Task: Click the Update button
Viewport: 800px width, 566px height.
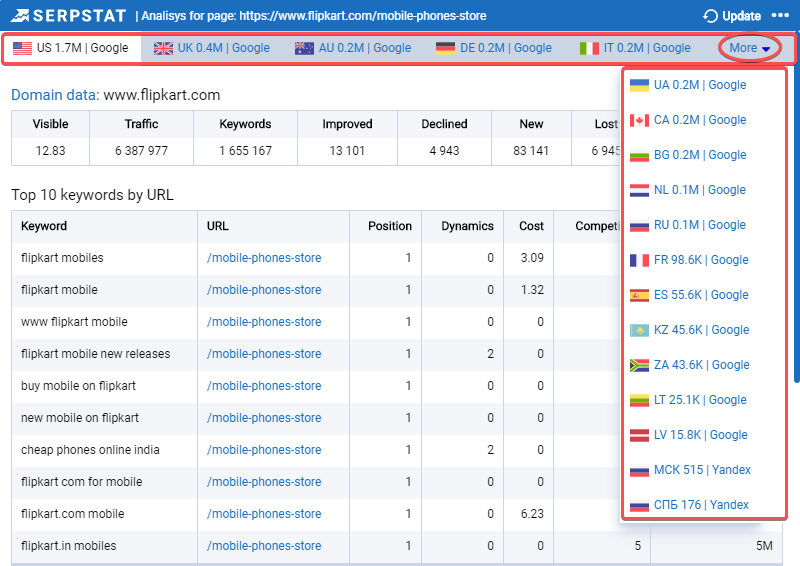Action: [732, 16]
